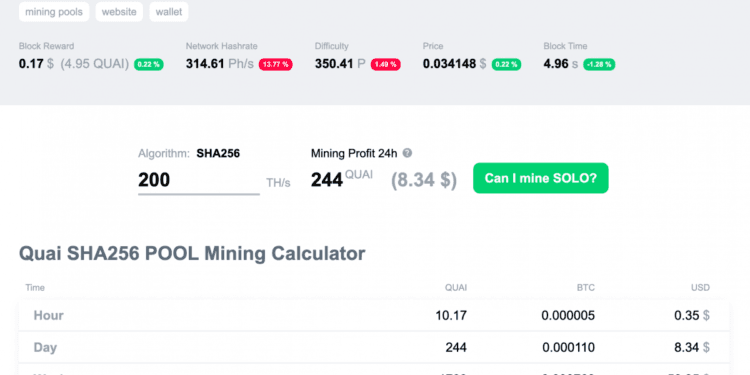Select the (4.95 QUAI) reward text

[x=95, y=64]
